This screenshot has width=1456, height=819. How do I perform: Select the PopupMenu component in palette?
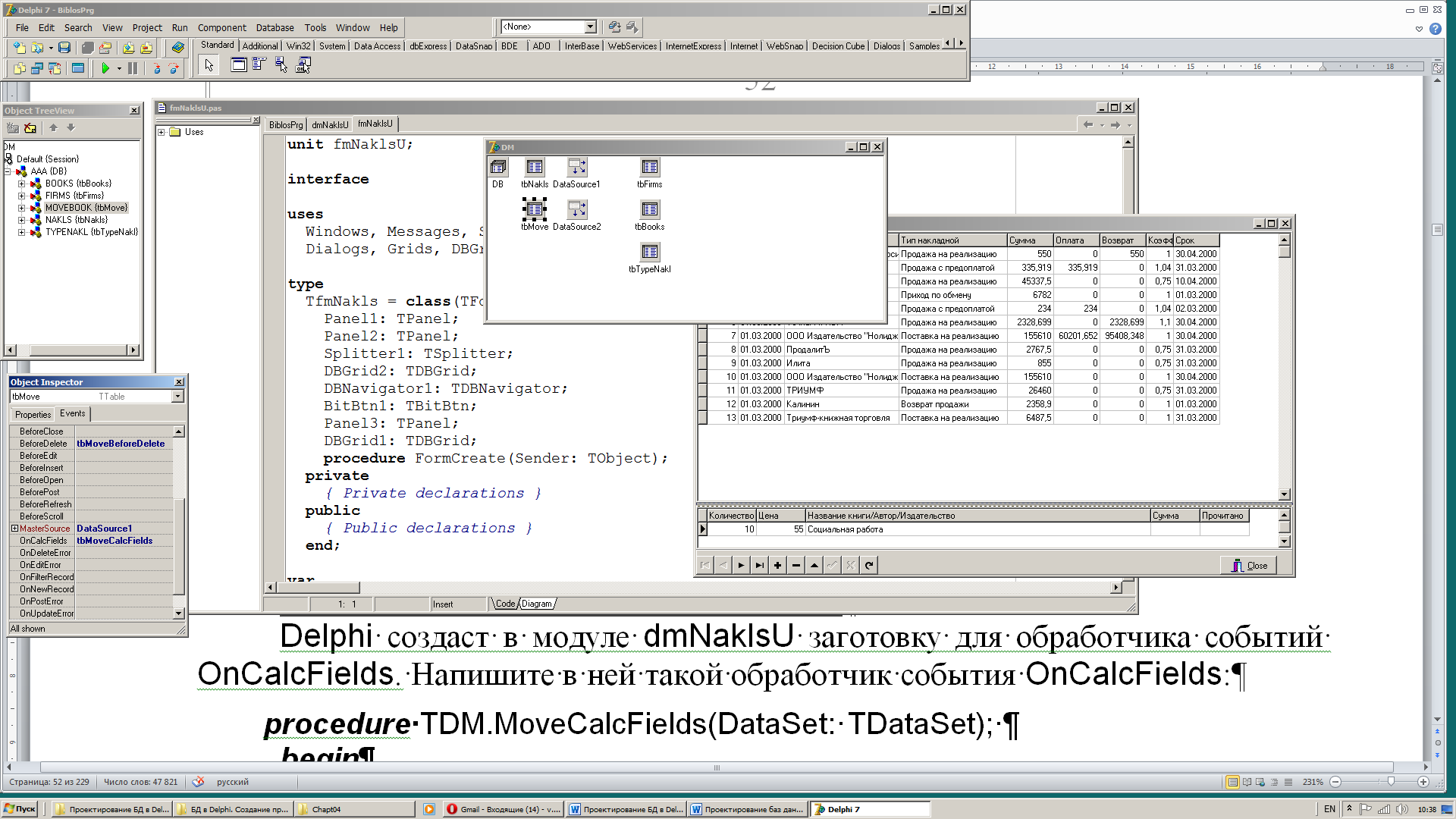(x=281, y=65)
